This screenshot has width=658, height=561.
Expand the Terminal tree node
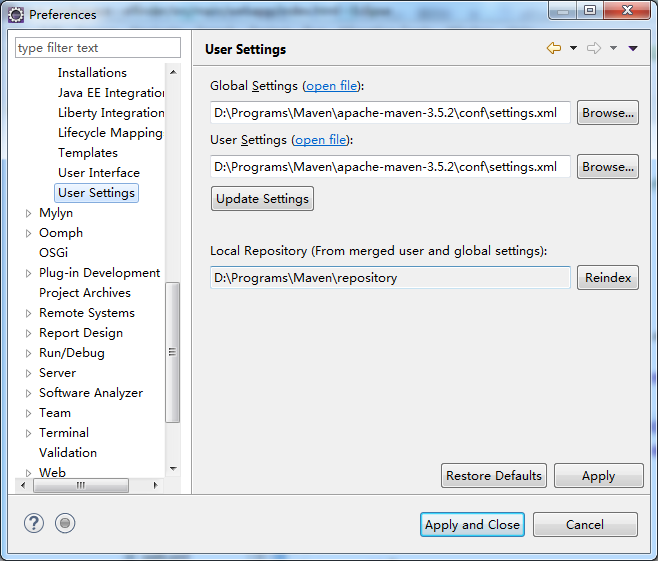tap(28, 433)
